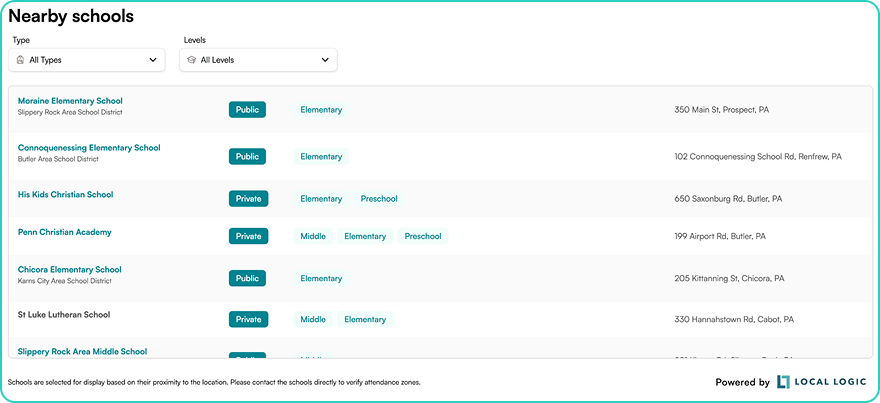This screenshot has height=403, width=880.
Task: Click the graduation cap icon in Levels filter
Action: 191,60
